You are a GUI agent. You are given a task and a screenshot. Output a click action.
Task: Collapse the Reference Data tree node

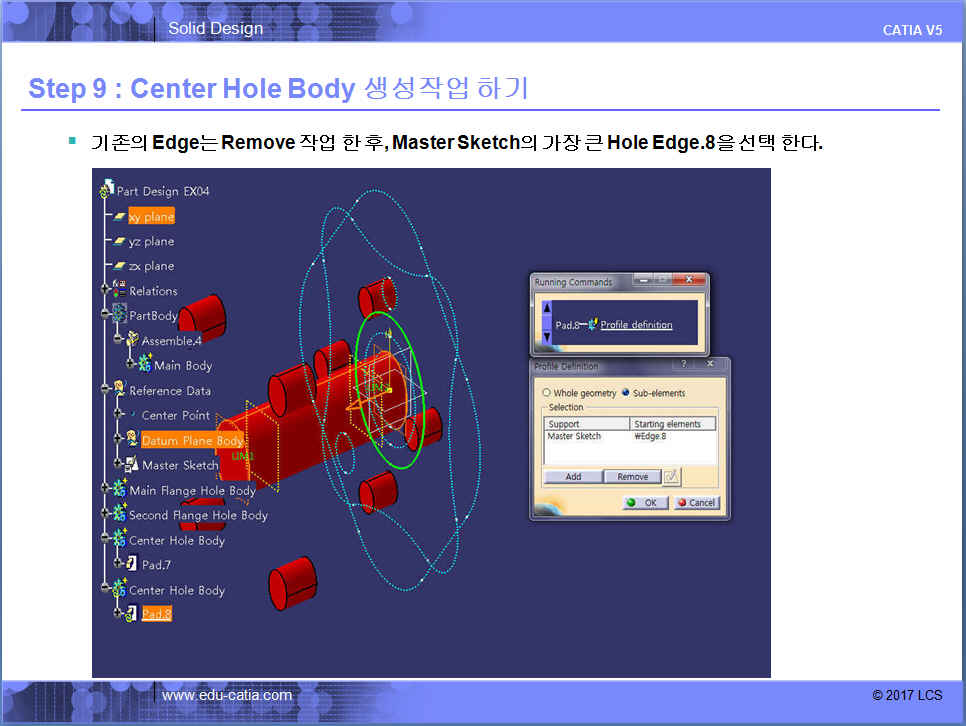point(106,390)
